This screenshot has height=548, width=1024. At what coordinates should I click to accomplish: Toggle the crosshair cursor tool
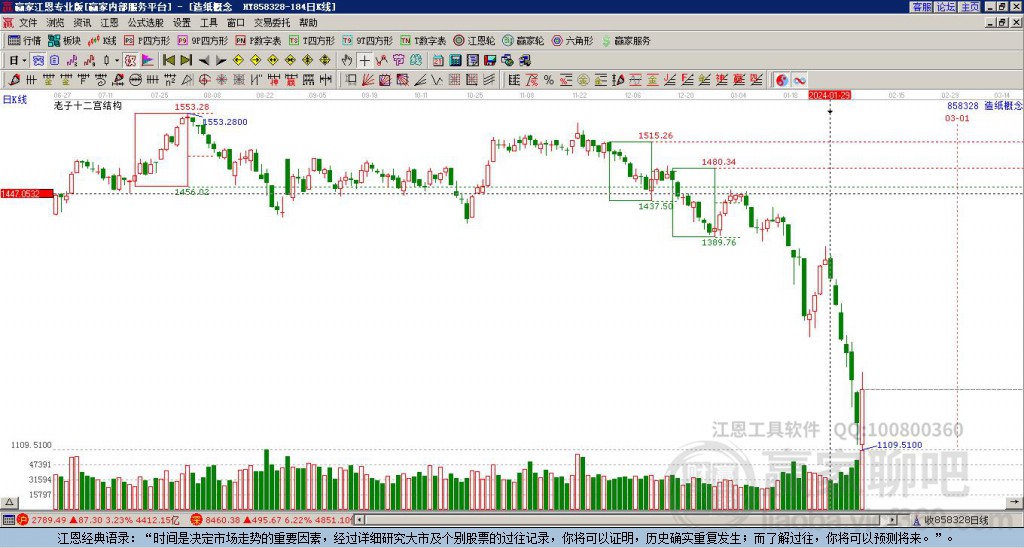(x=364, y=61)
